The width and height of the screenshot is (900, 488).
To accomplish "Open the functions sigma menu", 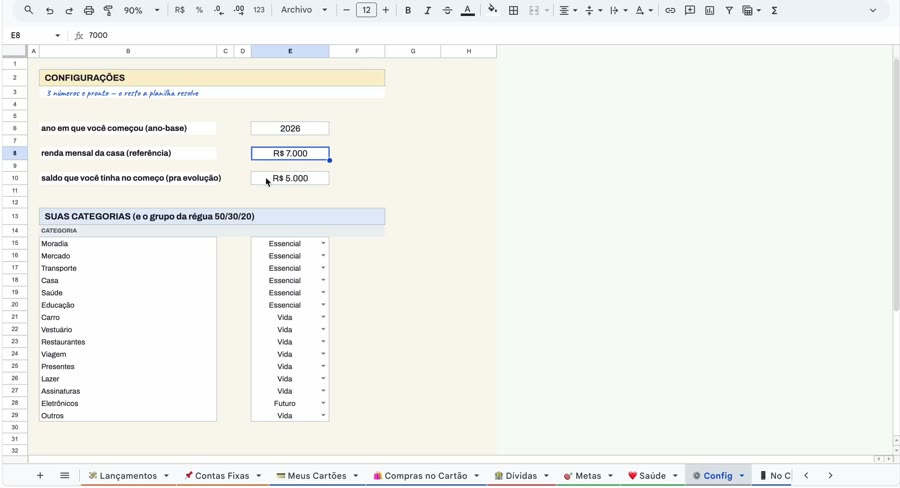I will pyautogui.click(x=774, y=10).
